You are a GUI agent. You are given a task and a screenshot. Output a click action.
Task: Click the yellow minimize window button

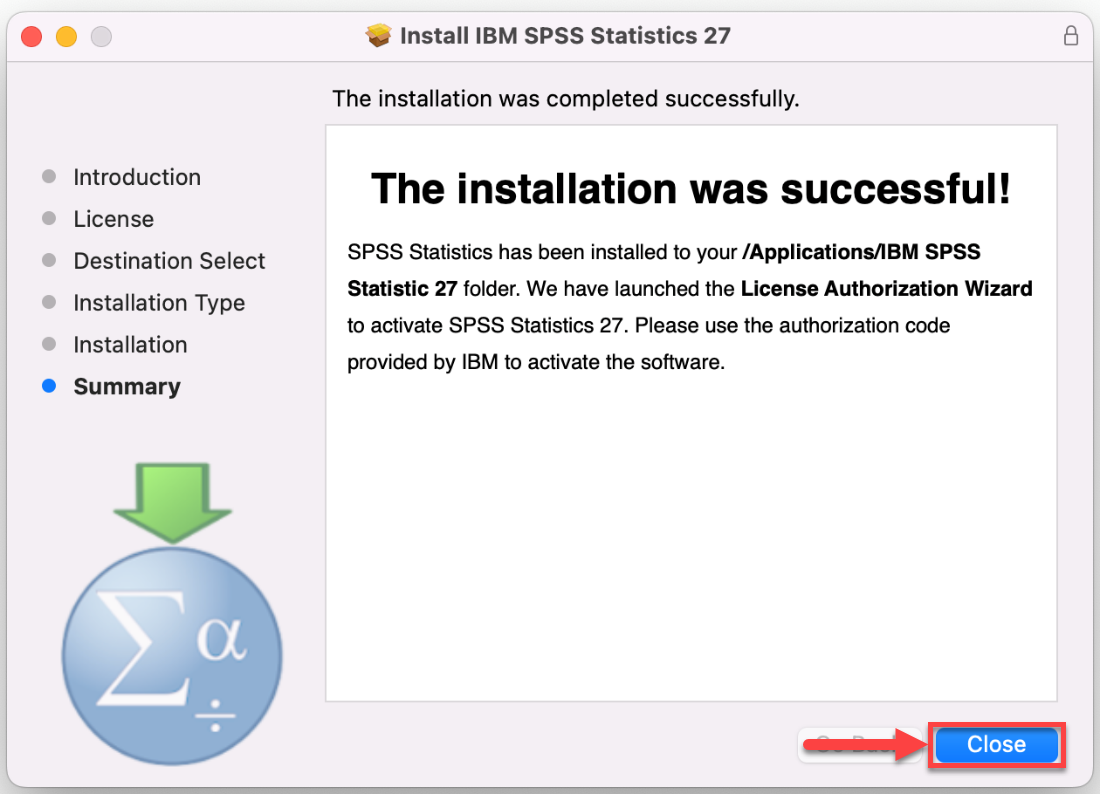[x=67, y=36]
